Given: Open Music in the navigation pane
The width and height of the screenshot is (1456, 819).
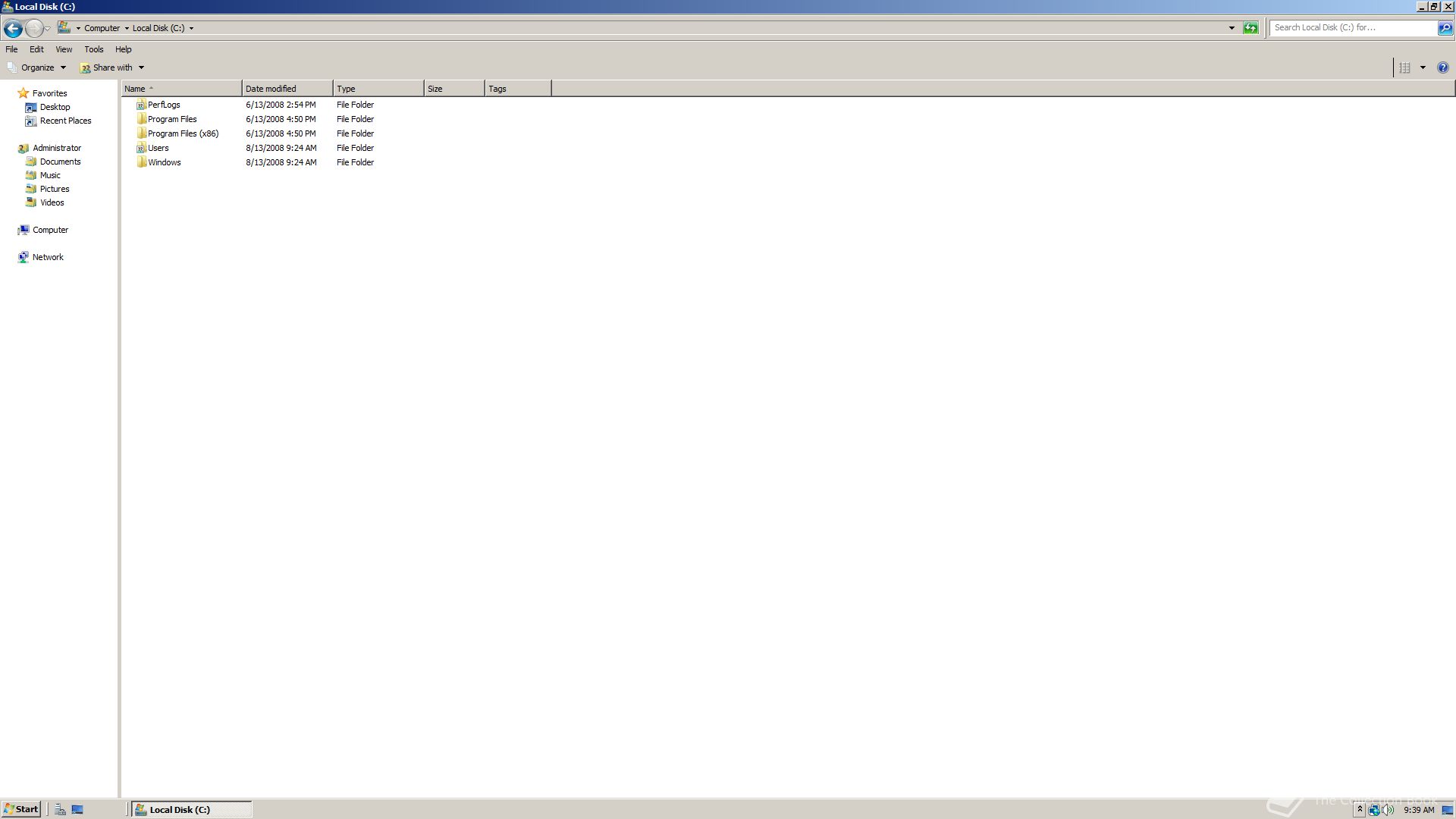Looking at the screenshot, I should point(50,175).
